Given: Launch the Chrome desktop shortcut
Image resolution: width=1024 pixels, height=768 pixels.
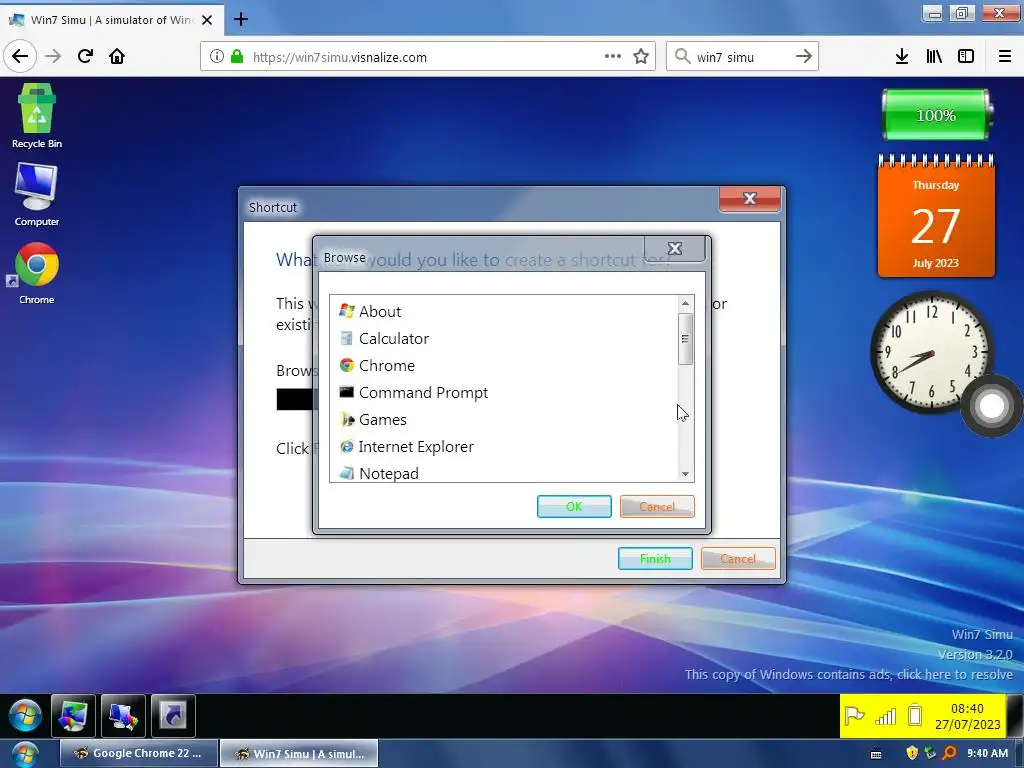Looking at the screenshot, I should 37,273.
